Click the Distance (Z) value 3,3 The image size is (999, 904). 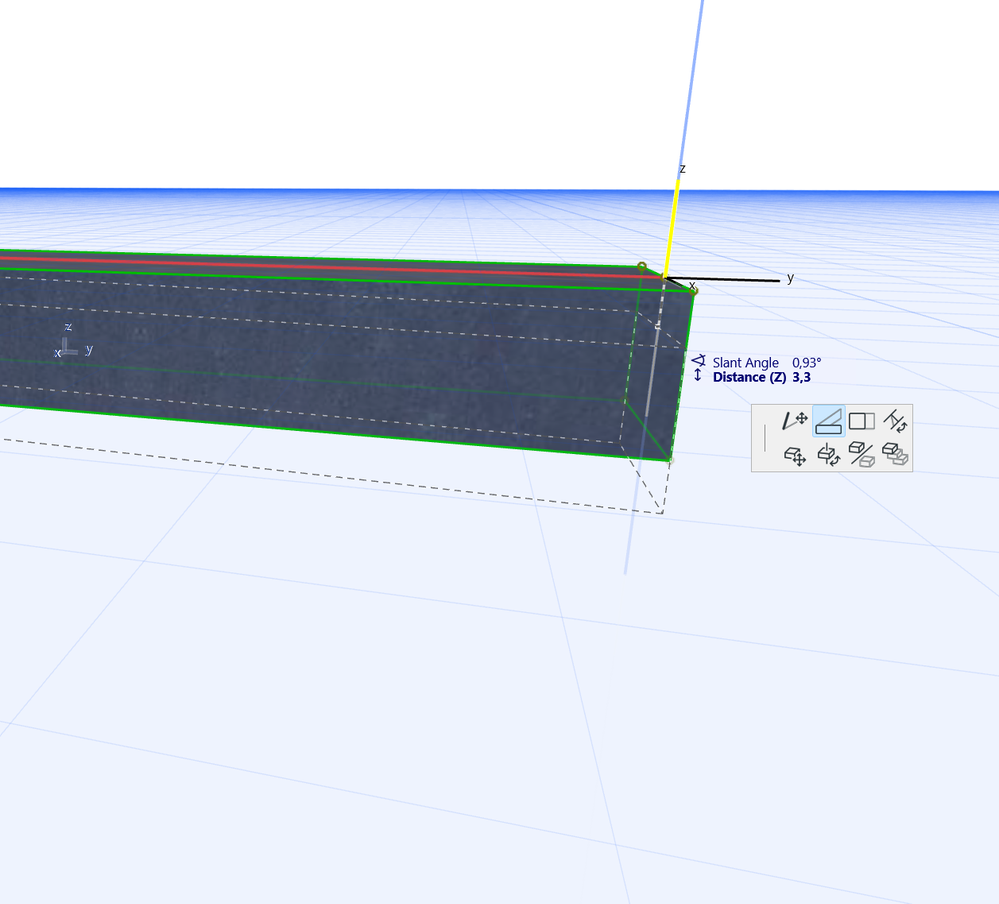click(801, 377)
